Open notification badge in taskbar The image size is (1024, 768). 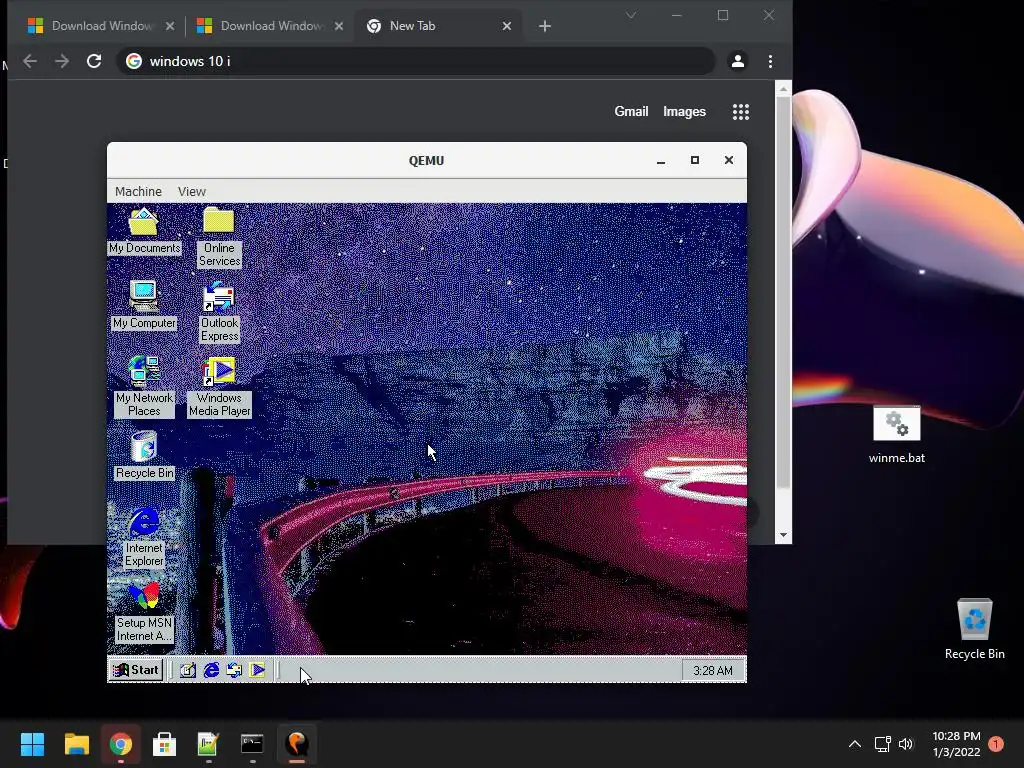coord(996,744)
